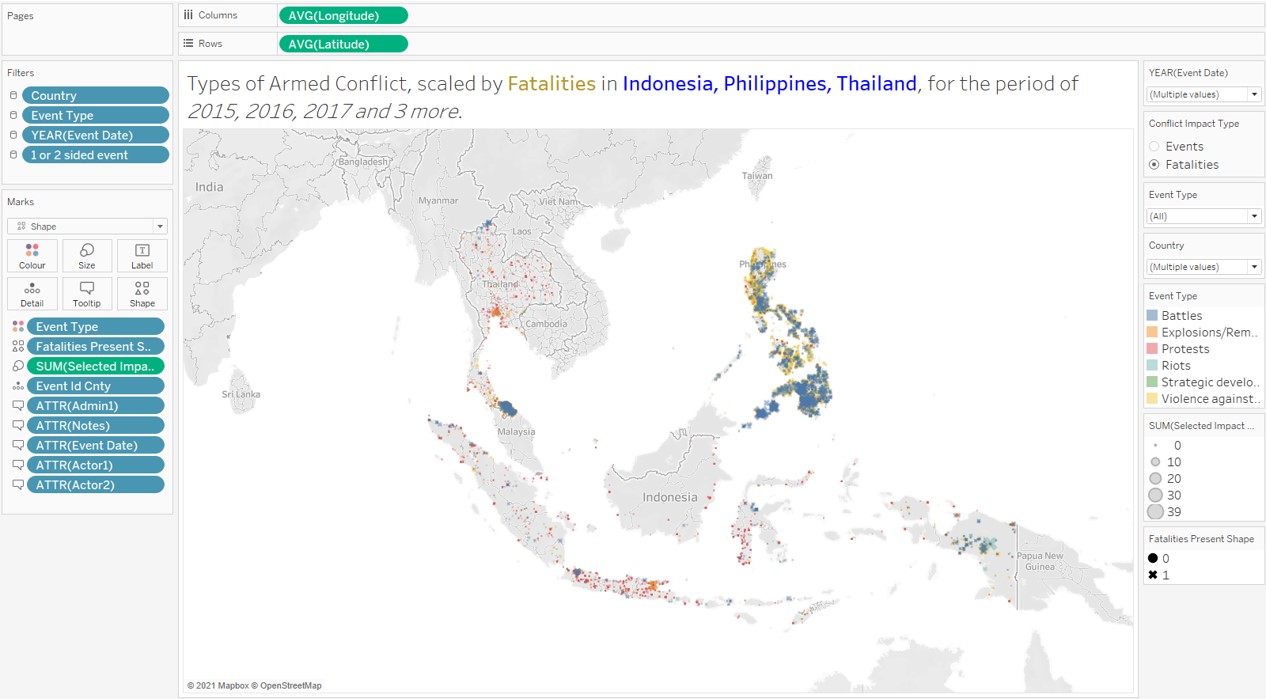The width and height of the screenshot is (1266, 699).
Task: Open the Shape property on the Marks card
Action: pos(141,293)
